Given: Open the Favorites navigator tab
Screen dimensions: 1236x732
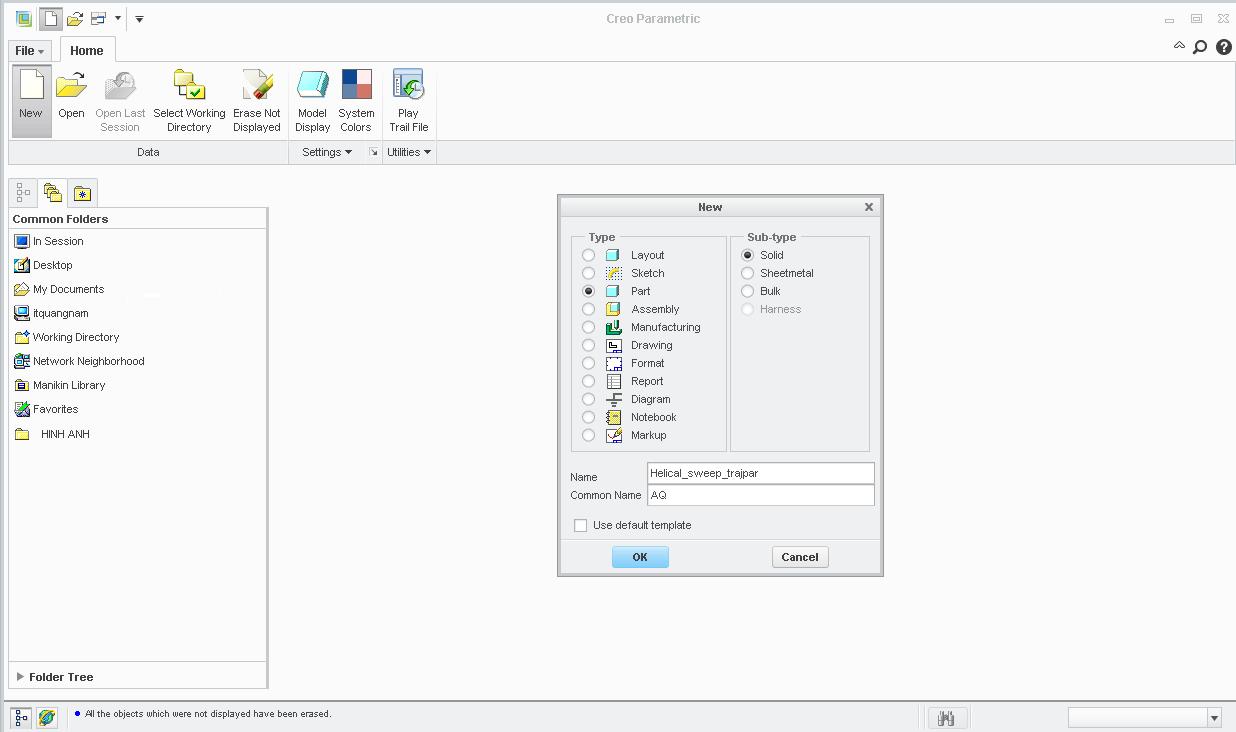Looking at the screenshot, I should coord(82,193).
